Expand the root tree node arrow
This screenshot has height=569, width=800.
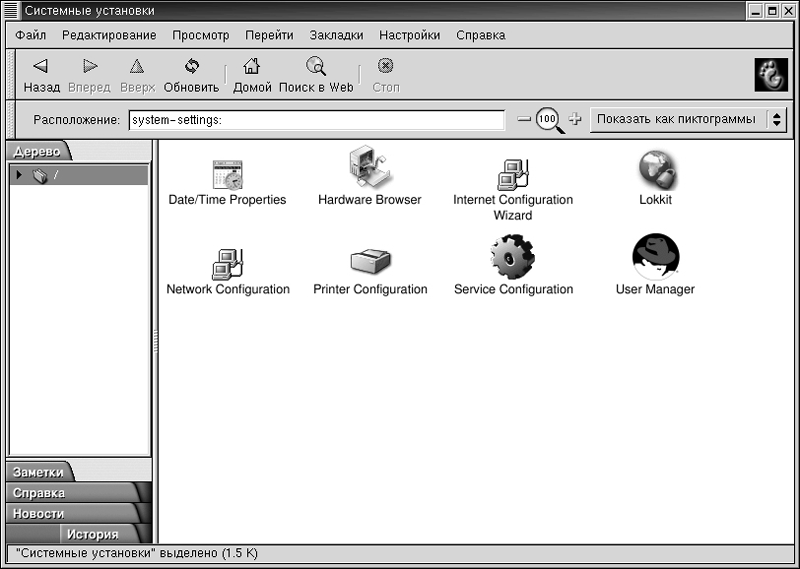point(20,176)
